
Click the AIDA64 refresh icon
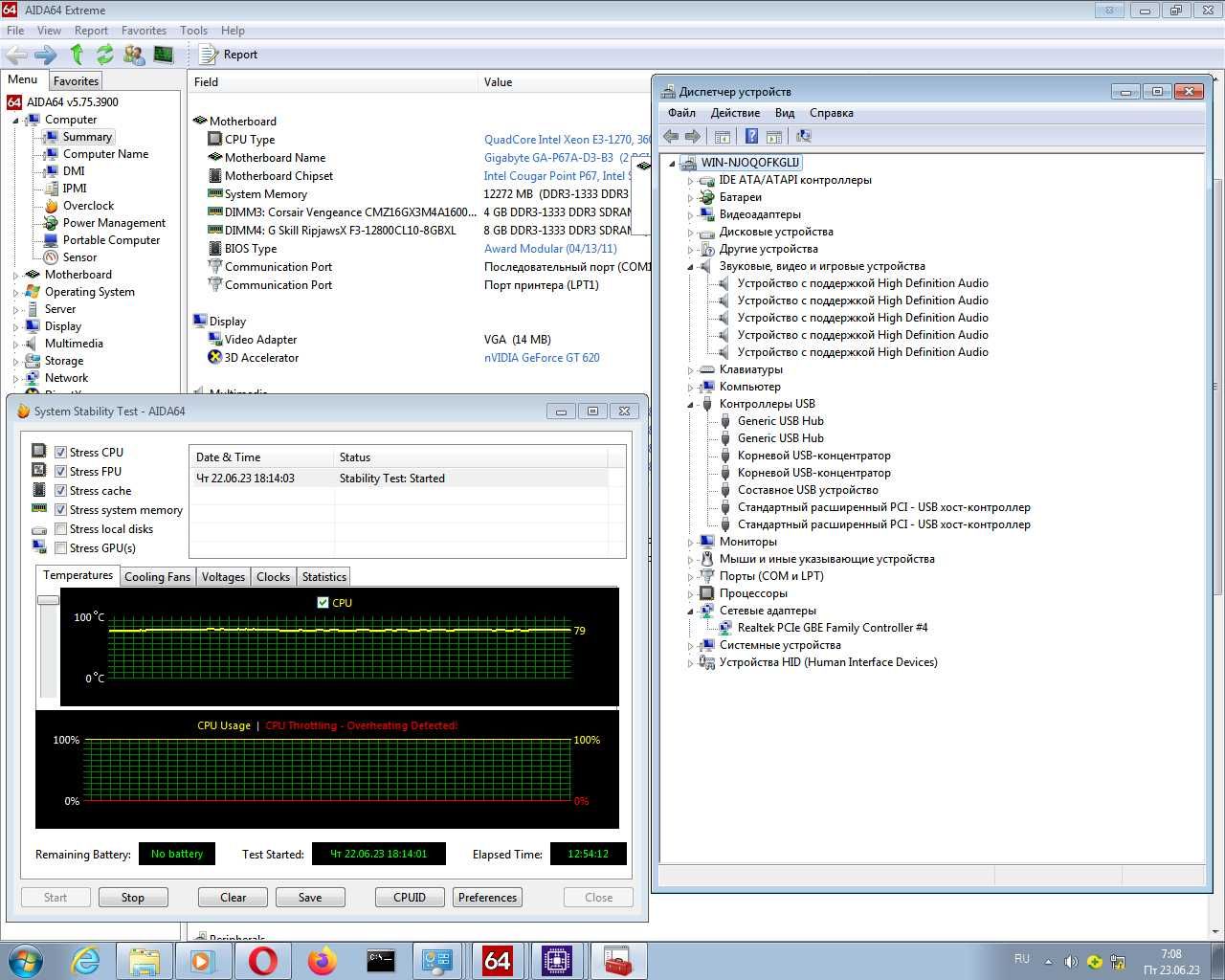[104, 55]
